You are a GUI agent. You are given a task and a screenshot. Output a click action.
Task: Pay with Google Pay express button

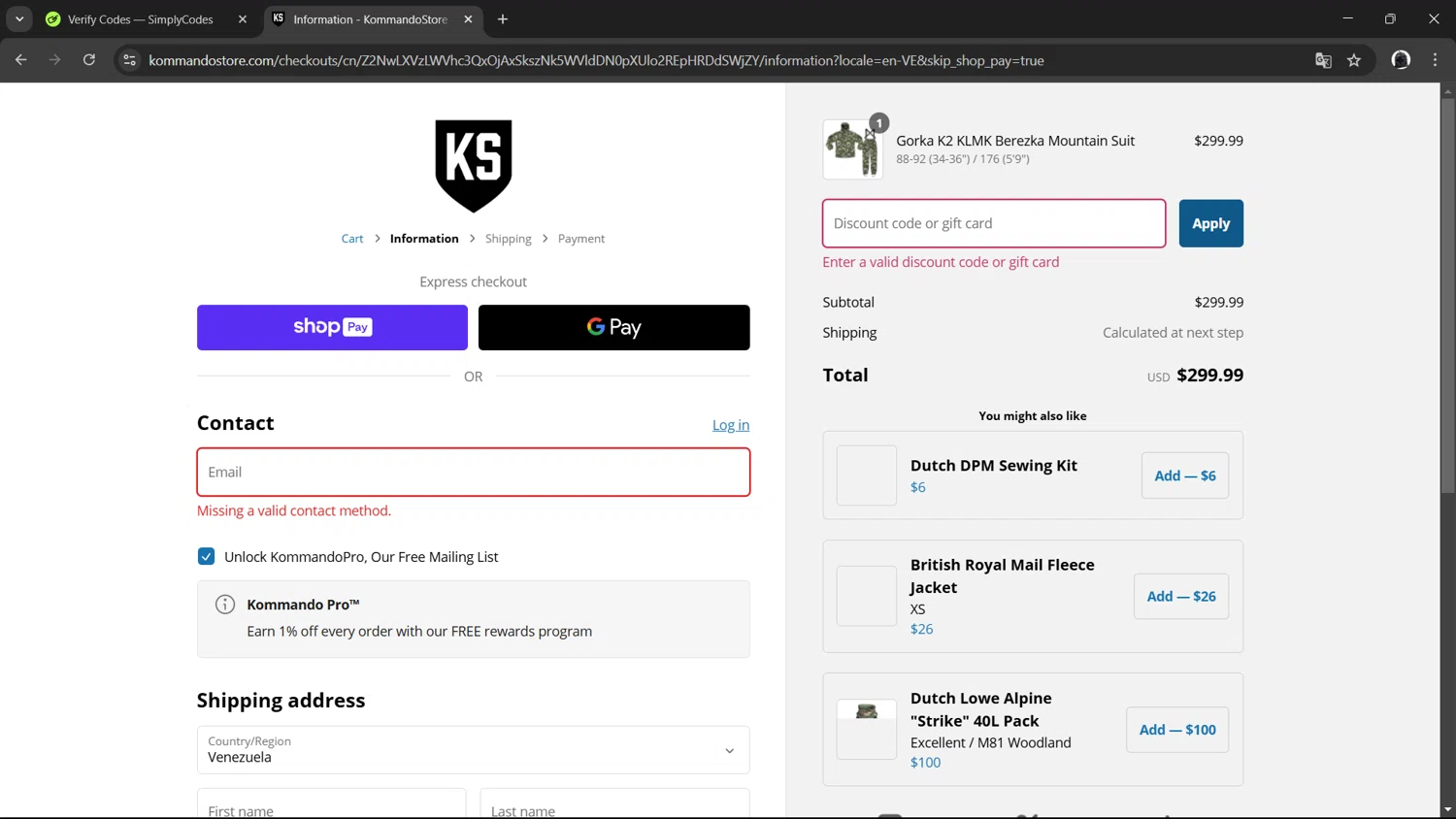[x=614, y=328]
